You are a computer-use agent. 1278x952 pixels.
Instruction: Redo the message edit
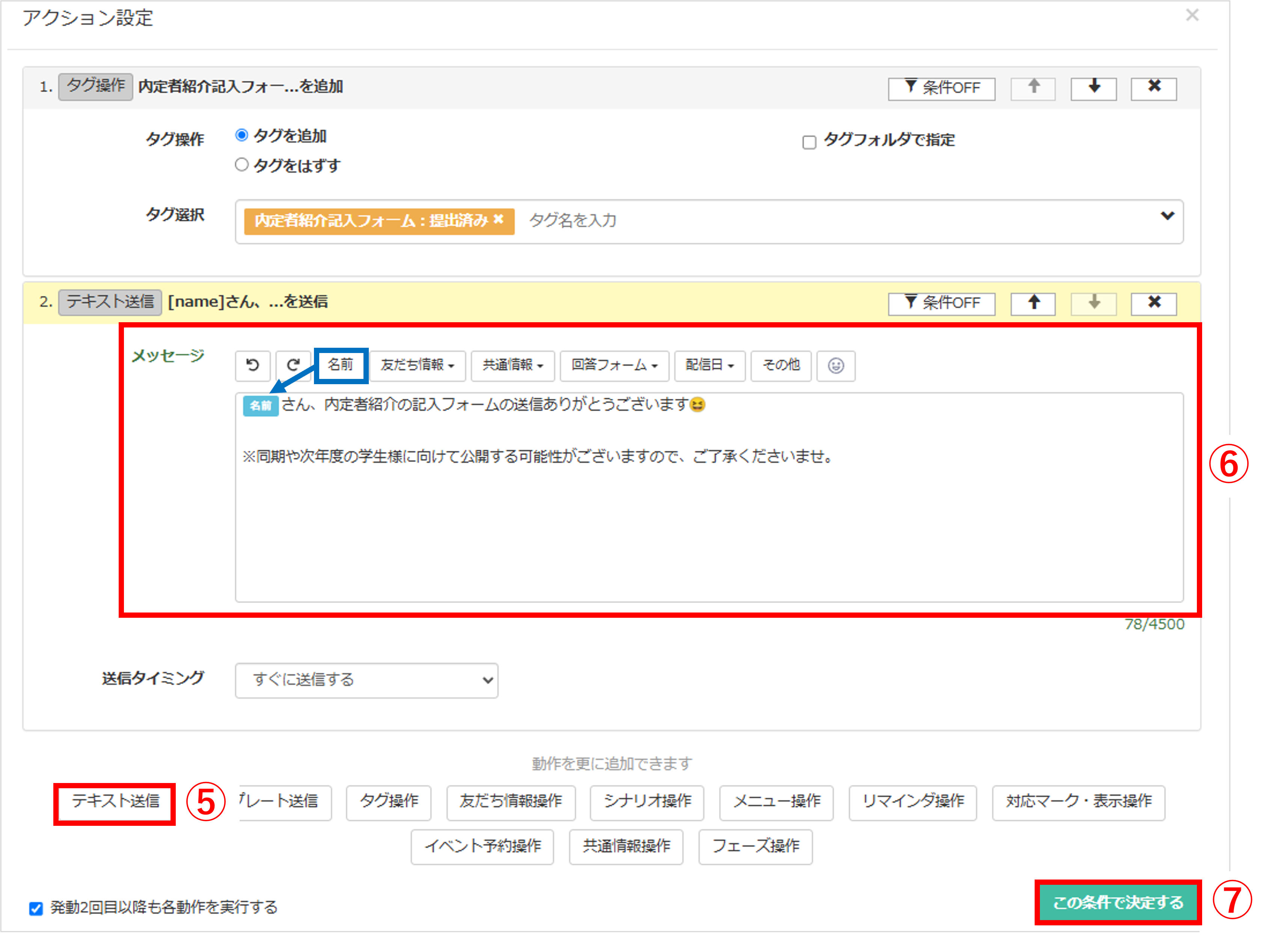pos(293,365)
